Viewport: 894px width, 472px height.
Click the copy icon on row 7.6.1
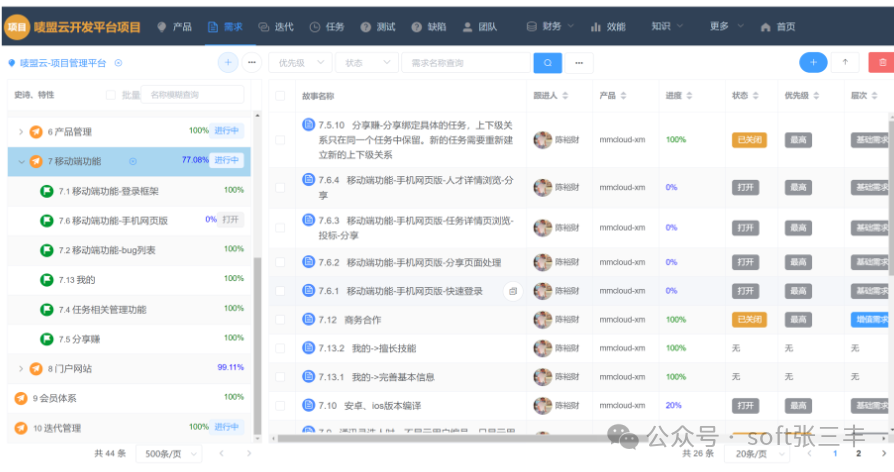(x=512, y=291)
